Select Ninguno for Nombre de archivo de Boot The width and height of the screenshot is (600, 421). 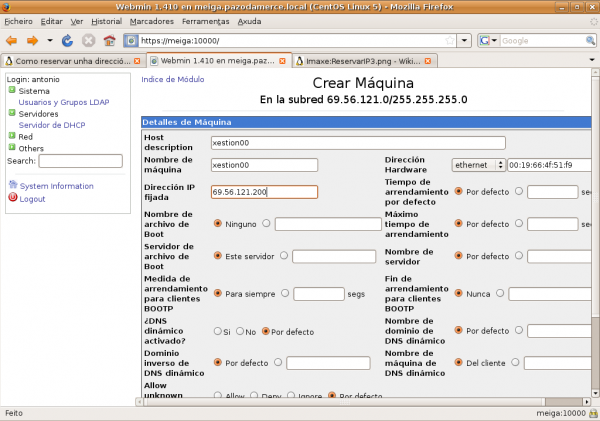pyautogui.click(x=218, y=224)
